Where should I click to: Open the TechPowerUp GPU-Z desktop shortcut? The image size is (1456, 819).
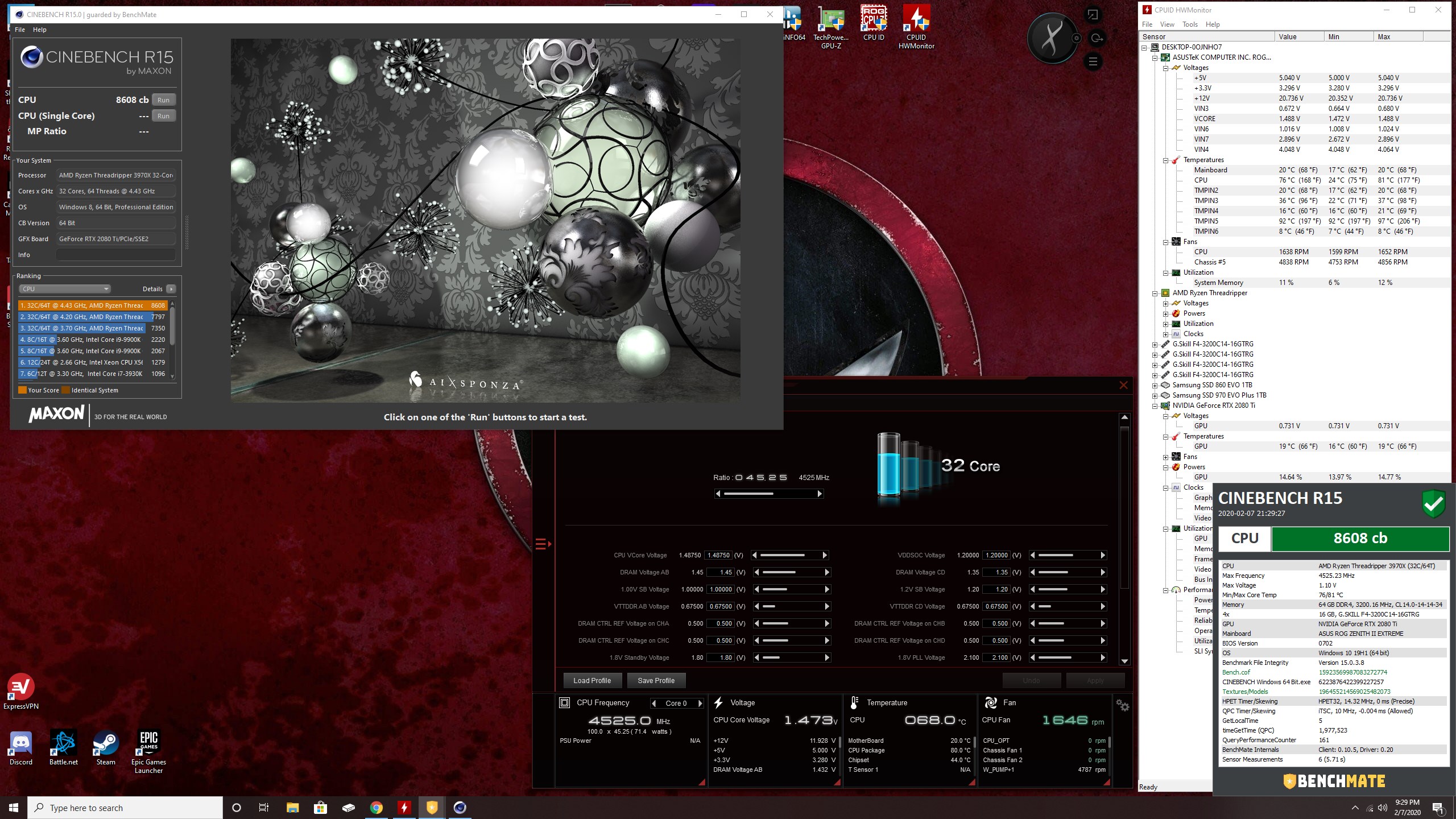point(831,26)
